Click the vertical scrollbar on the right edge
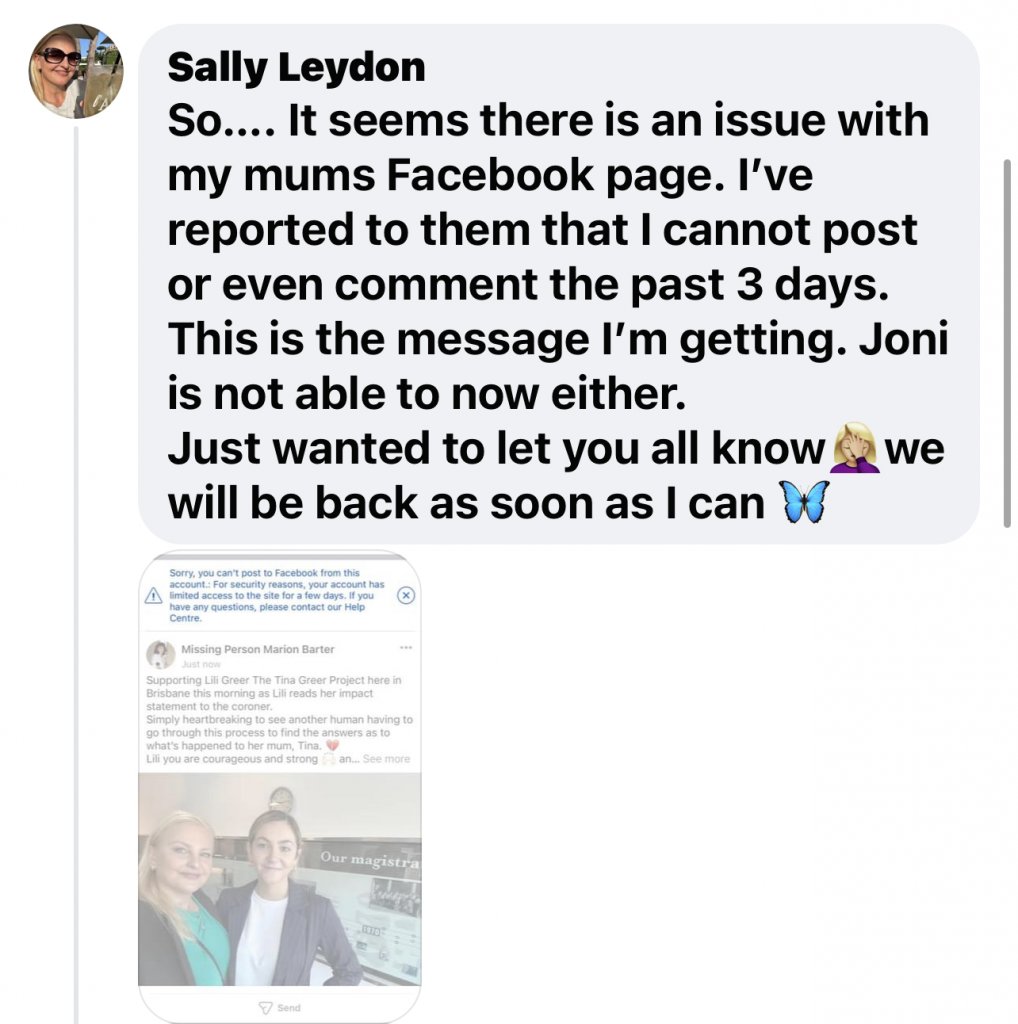 coord(1006,340)
